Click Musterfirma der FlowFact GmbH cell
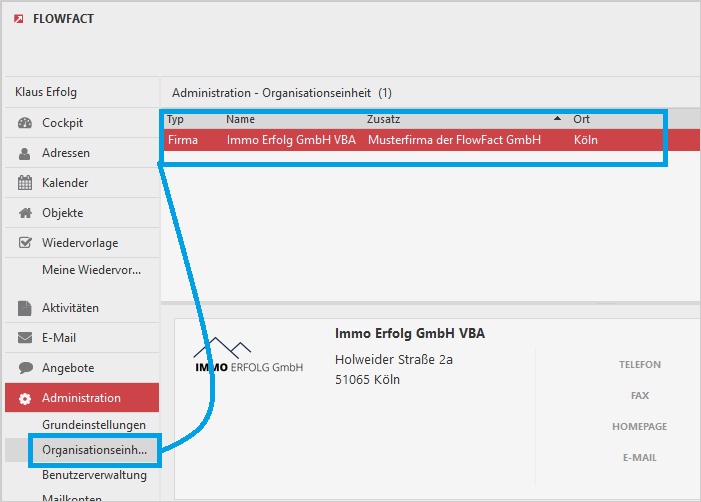Image resolution: width=701 pixels, height=502 pixels. click(454, 140)
